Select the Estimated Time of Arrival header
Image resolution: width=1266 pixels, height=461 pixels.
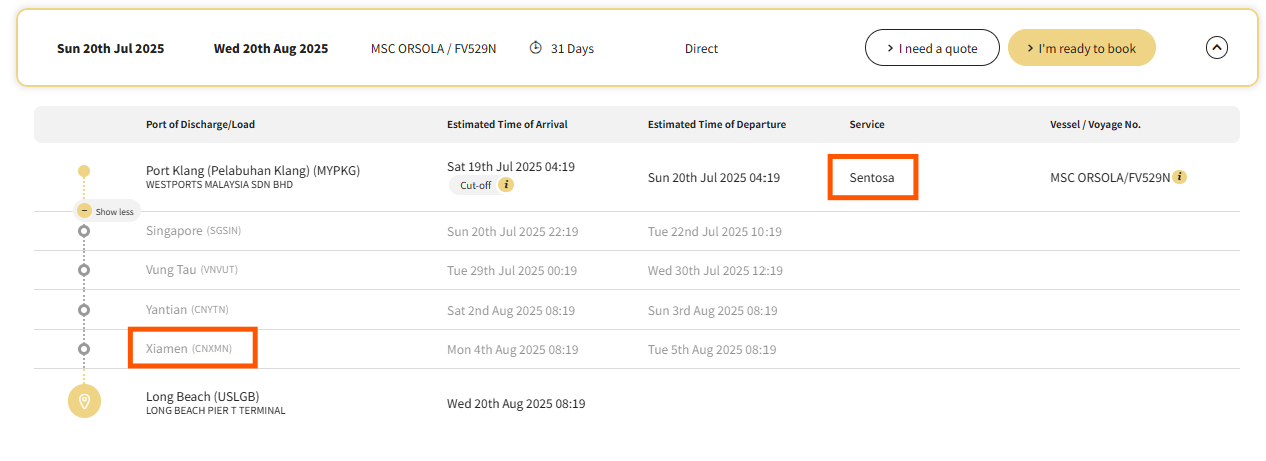tap(507, 125)
